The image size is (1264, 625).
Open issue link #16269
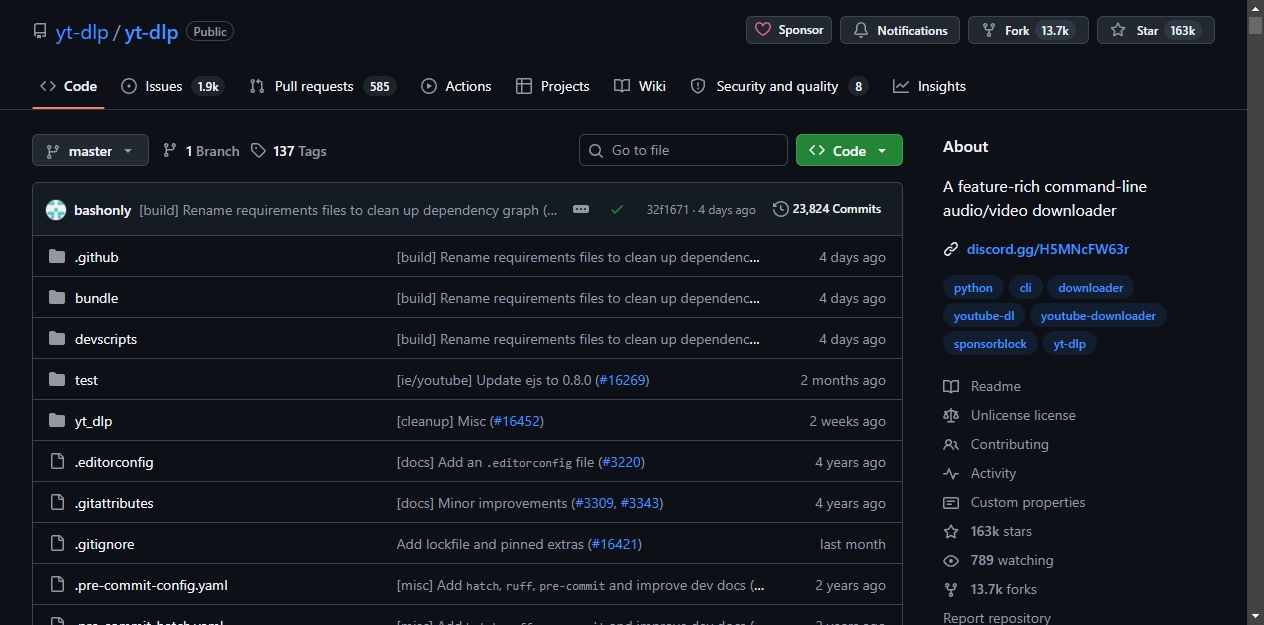pos(622,380)
